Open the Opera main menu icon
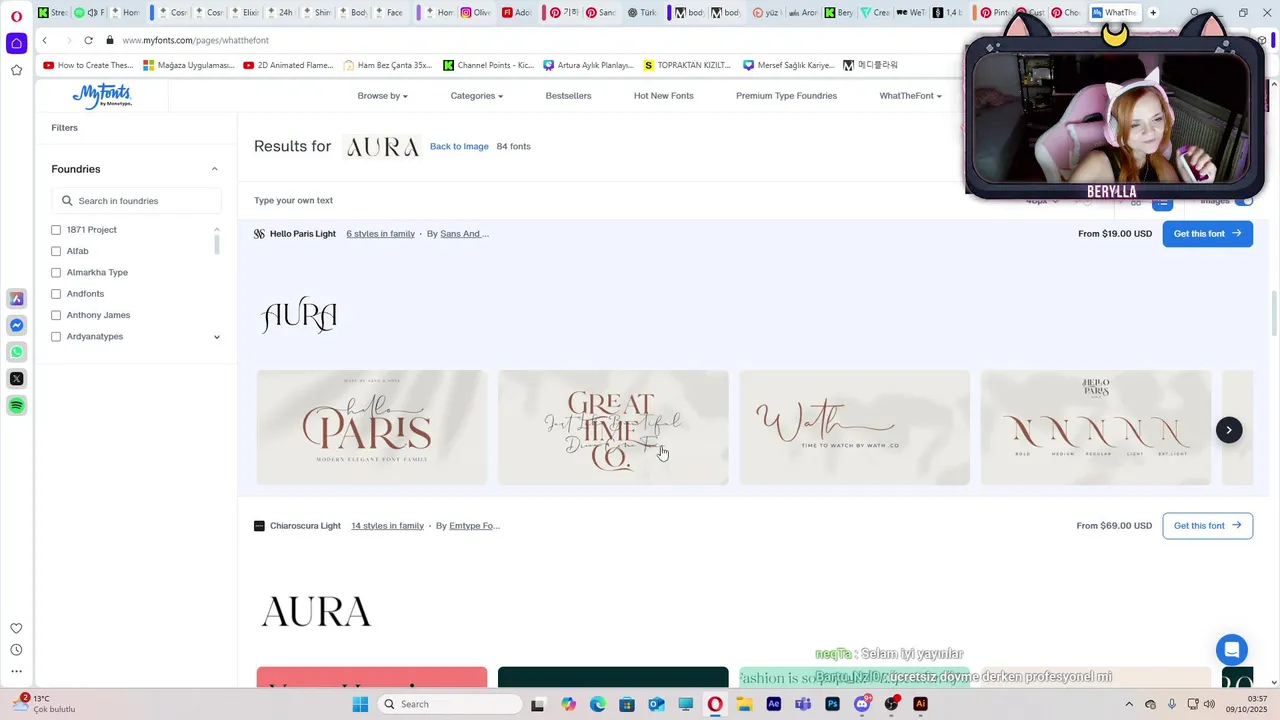This screenshot has width=1280, height=720. coord(16,16)
